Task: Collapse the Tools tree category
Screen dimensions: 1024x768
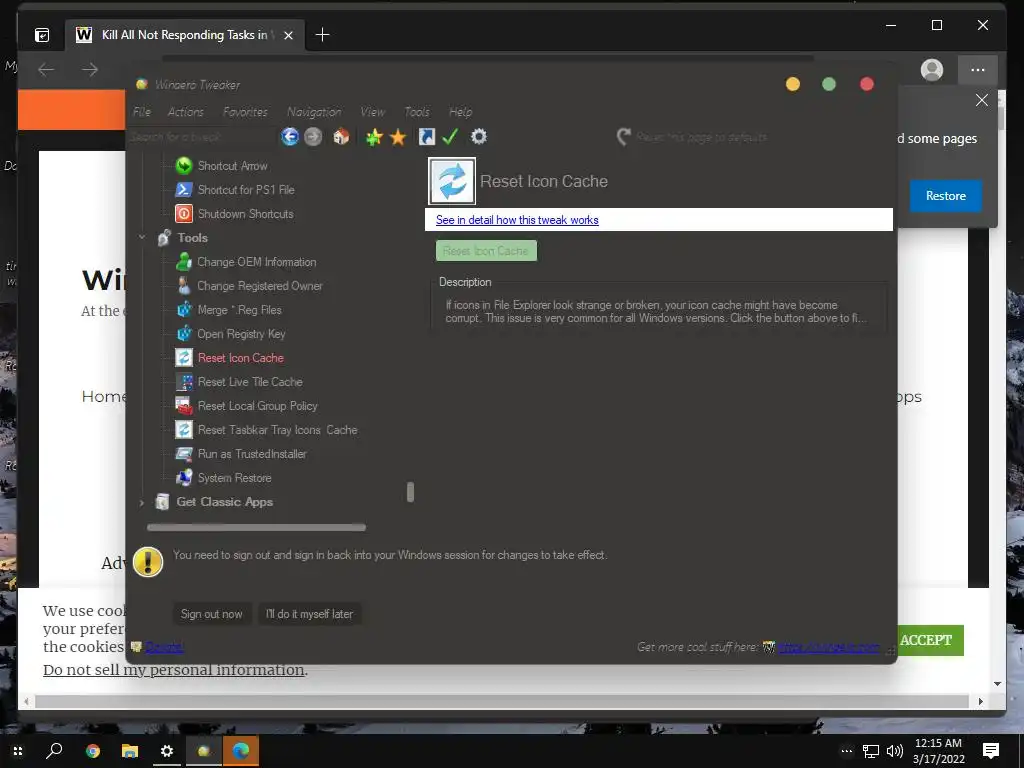Action: 142,238
